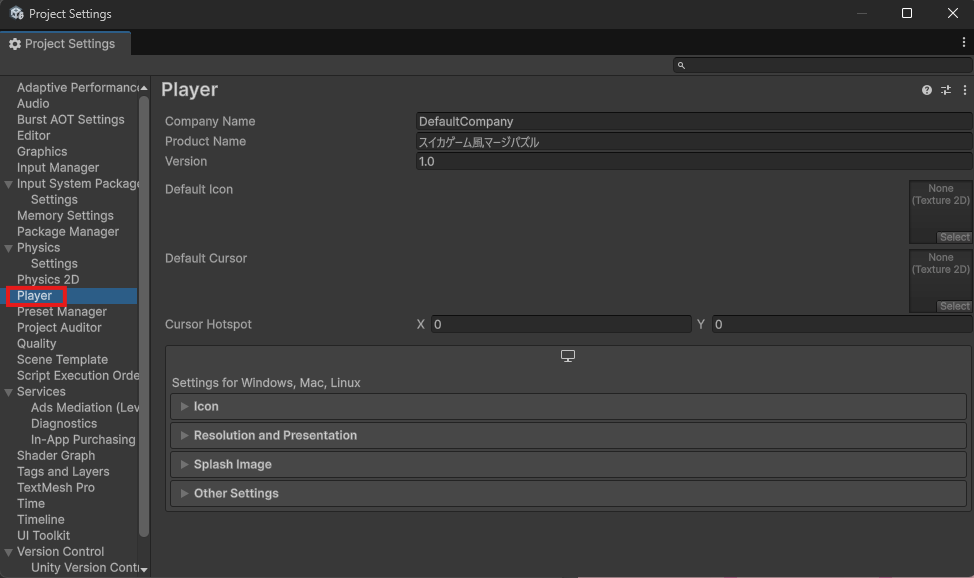
Task: Select TextMesh Pro category
Action: [56, 488]
